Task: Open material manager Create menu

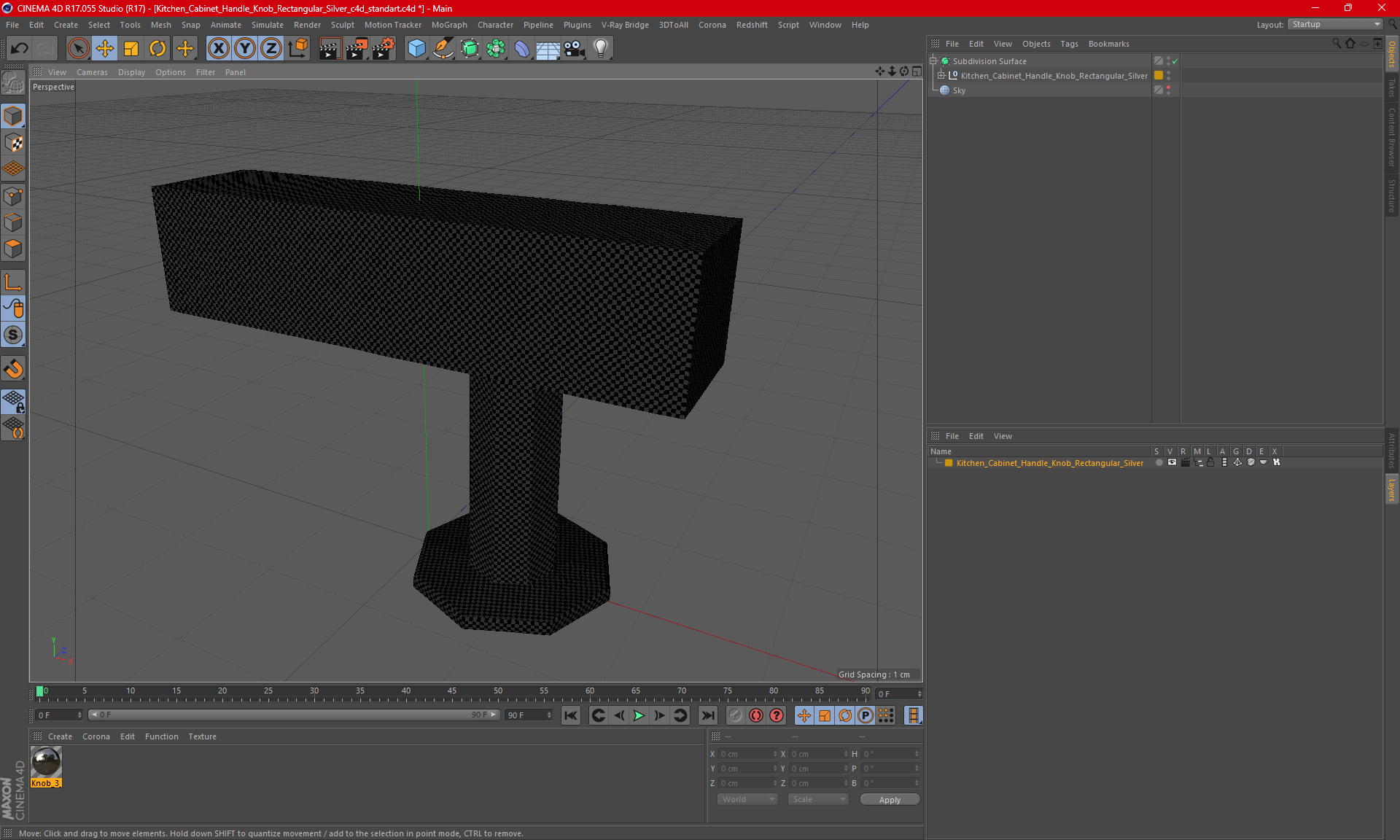Action: coord(60,736)
